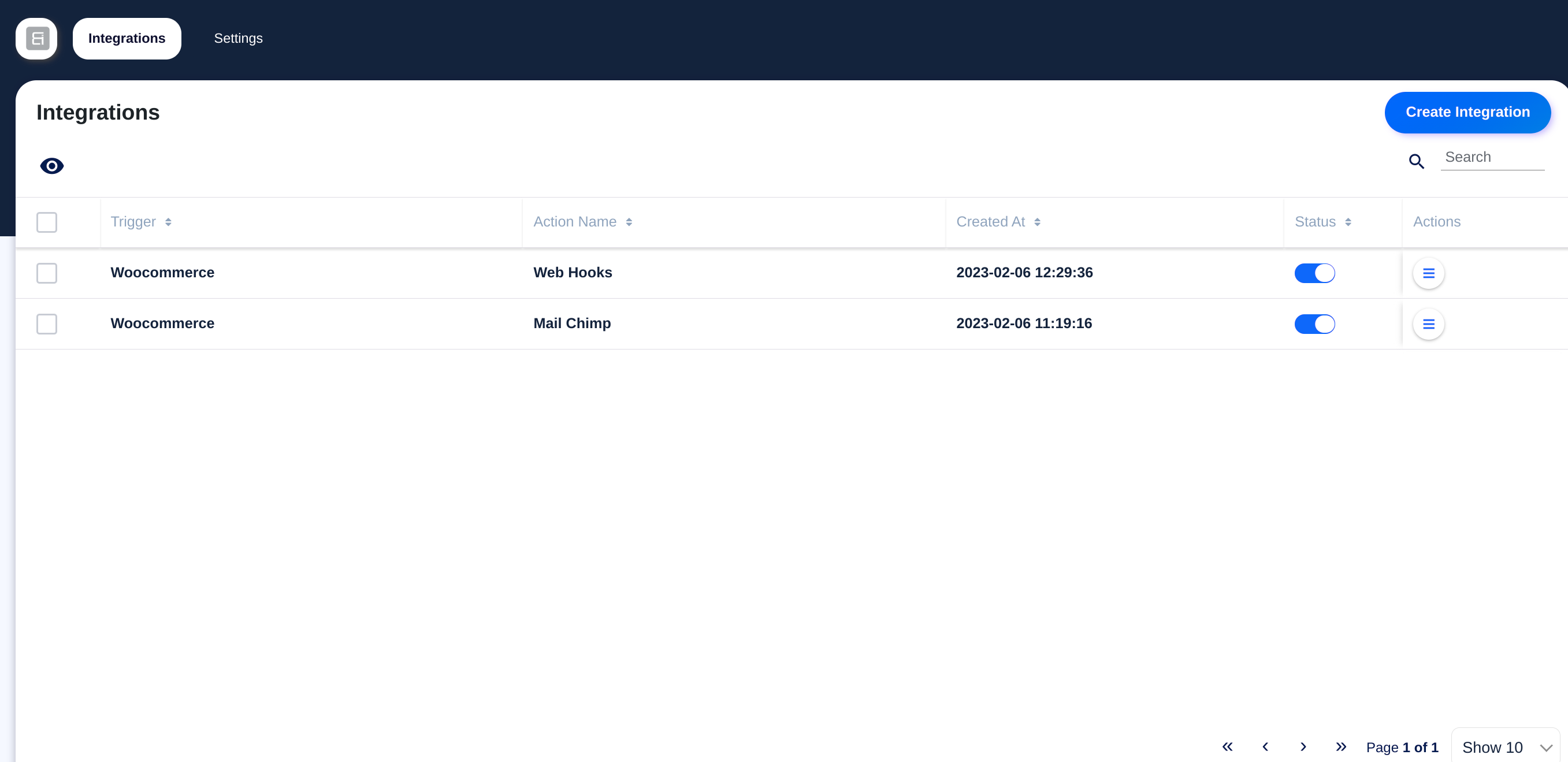The width and height of the screenshot is (1568, 762).
Task: Tick the select-all header checkbox
Action: pos(47,222)
